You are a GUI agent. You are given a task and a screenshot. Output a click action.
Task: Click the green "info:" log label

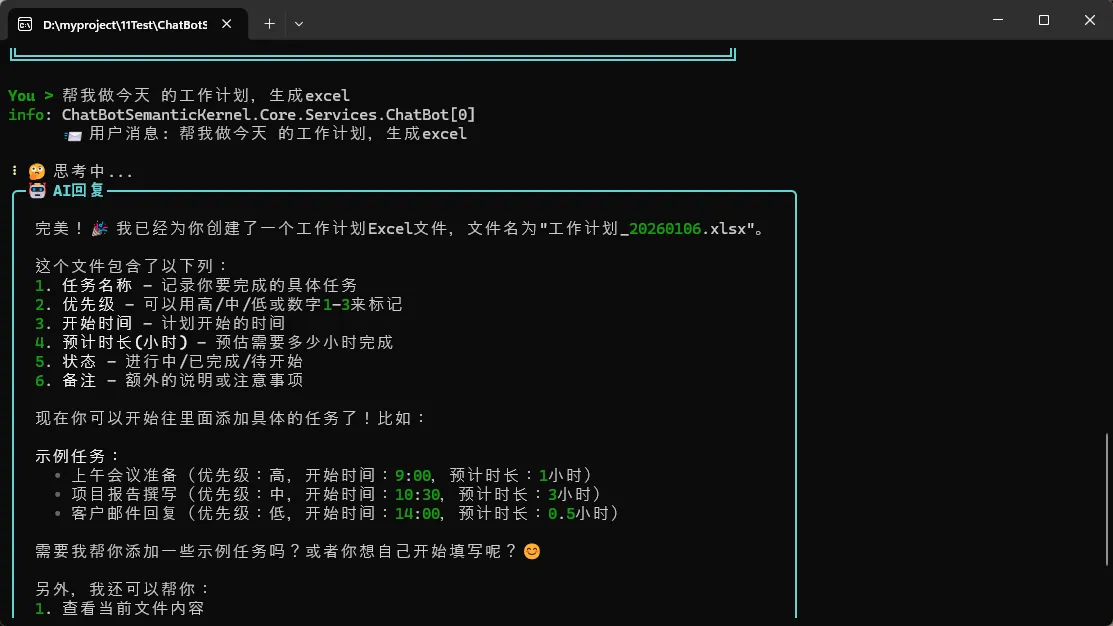point(26,115)
